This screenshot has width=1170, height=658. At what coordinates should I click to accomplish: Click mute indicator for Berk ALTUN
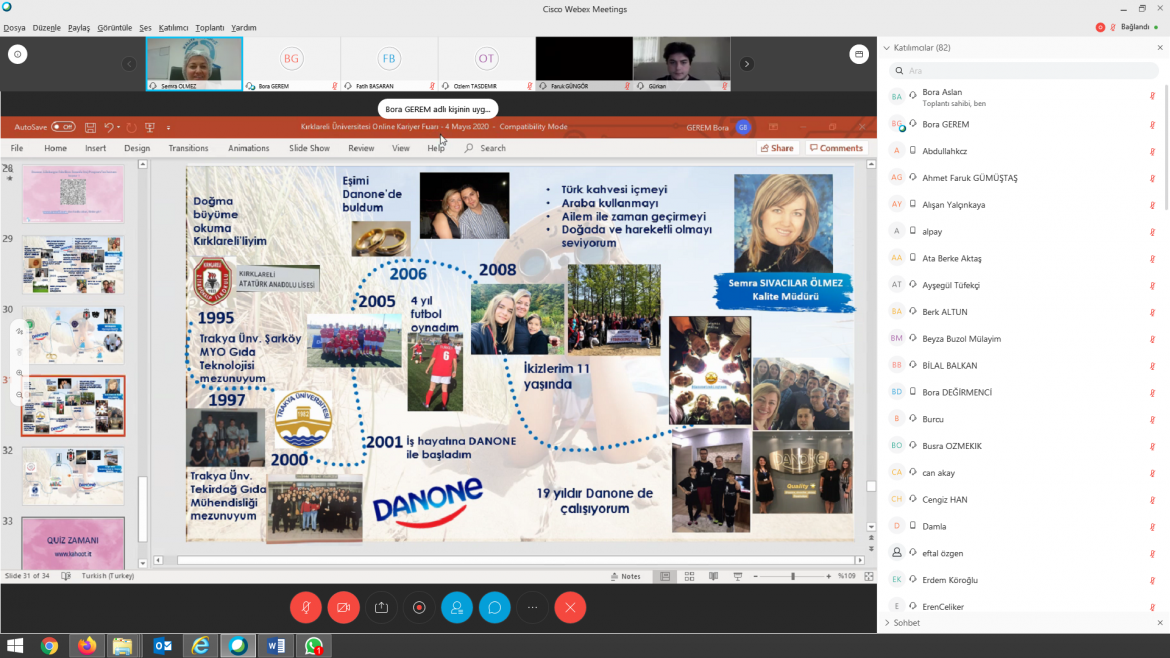click(1152, 312)
